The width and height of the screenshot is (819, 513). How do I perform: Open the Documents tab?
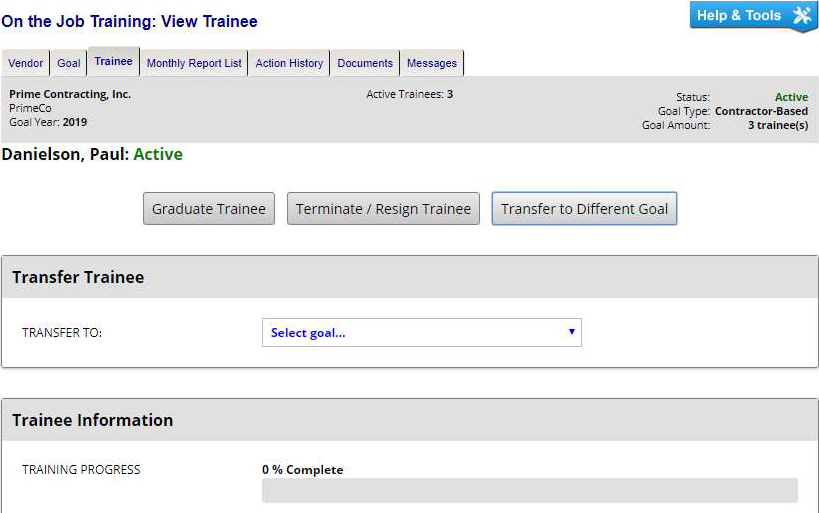365,63
